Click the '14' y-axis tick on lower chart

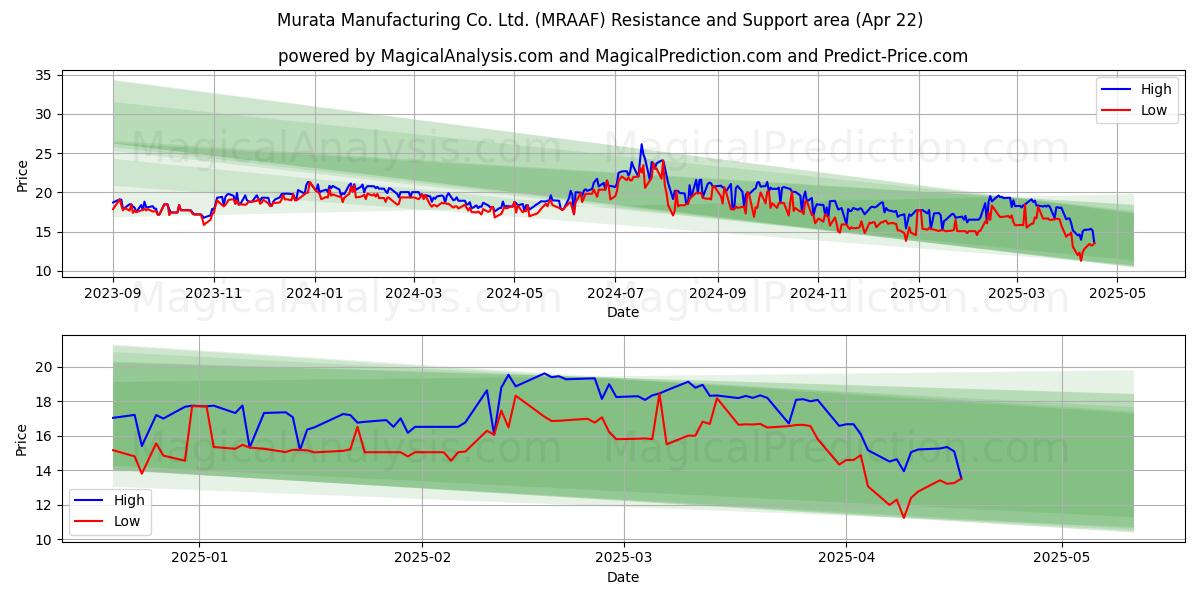tap(44, 471)
